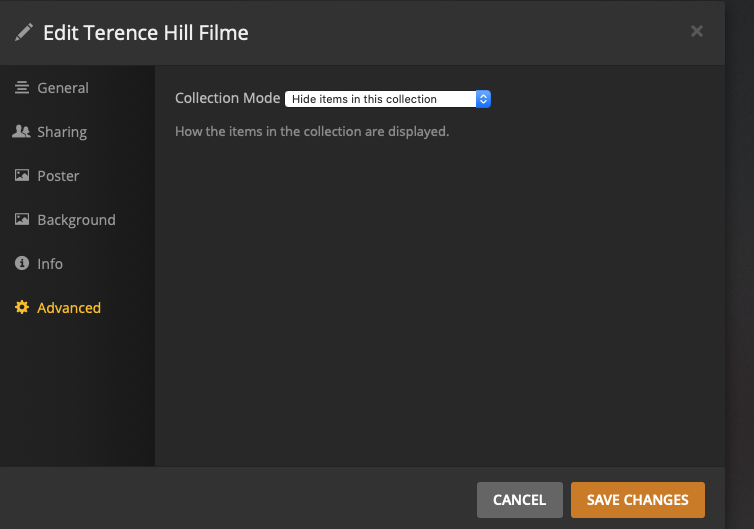Click the Poster image icon

22,176
